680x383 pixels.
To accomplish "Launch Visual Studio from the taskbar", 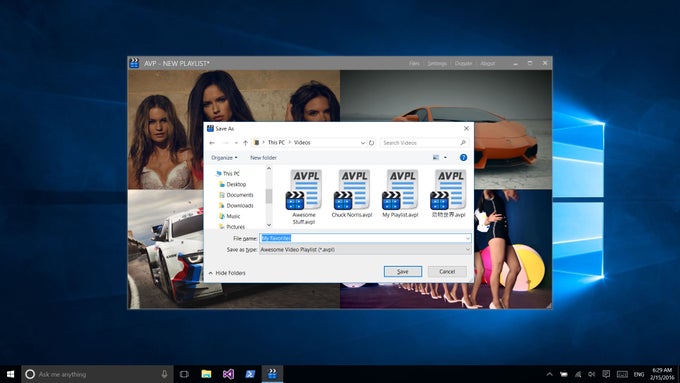I will pyautogui.click(x=228, y=374).
